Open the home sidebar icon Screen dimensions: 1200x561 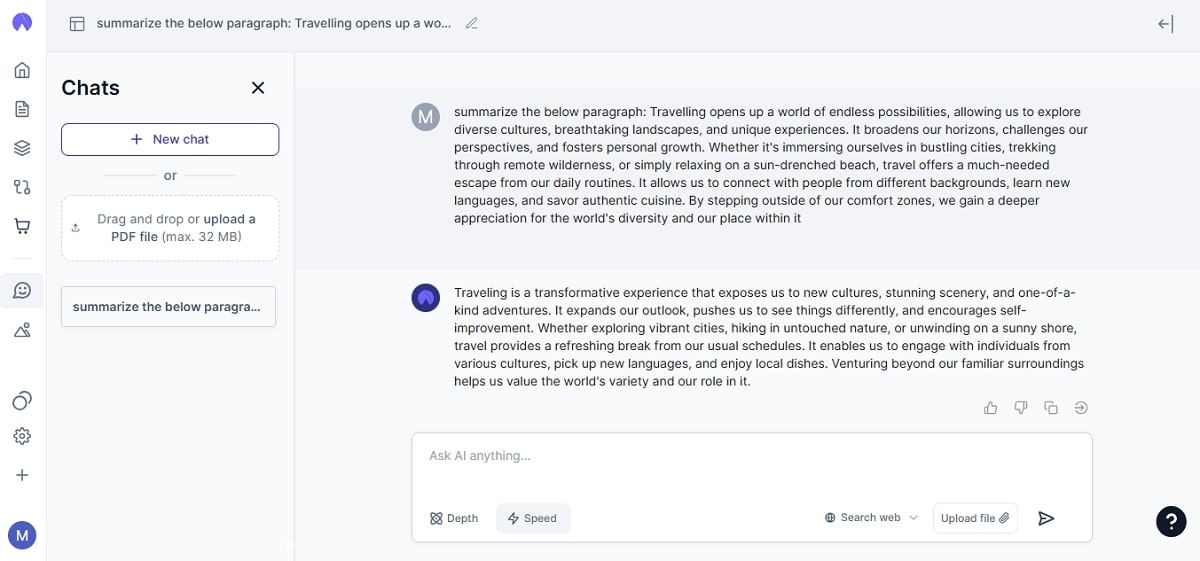point(22,70)
